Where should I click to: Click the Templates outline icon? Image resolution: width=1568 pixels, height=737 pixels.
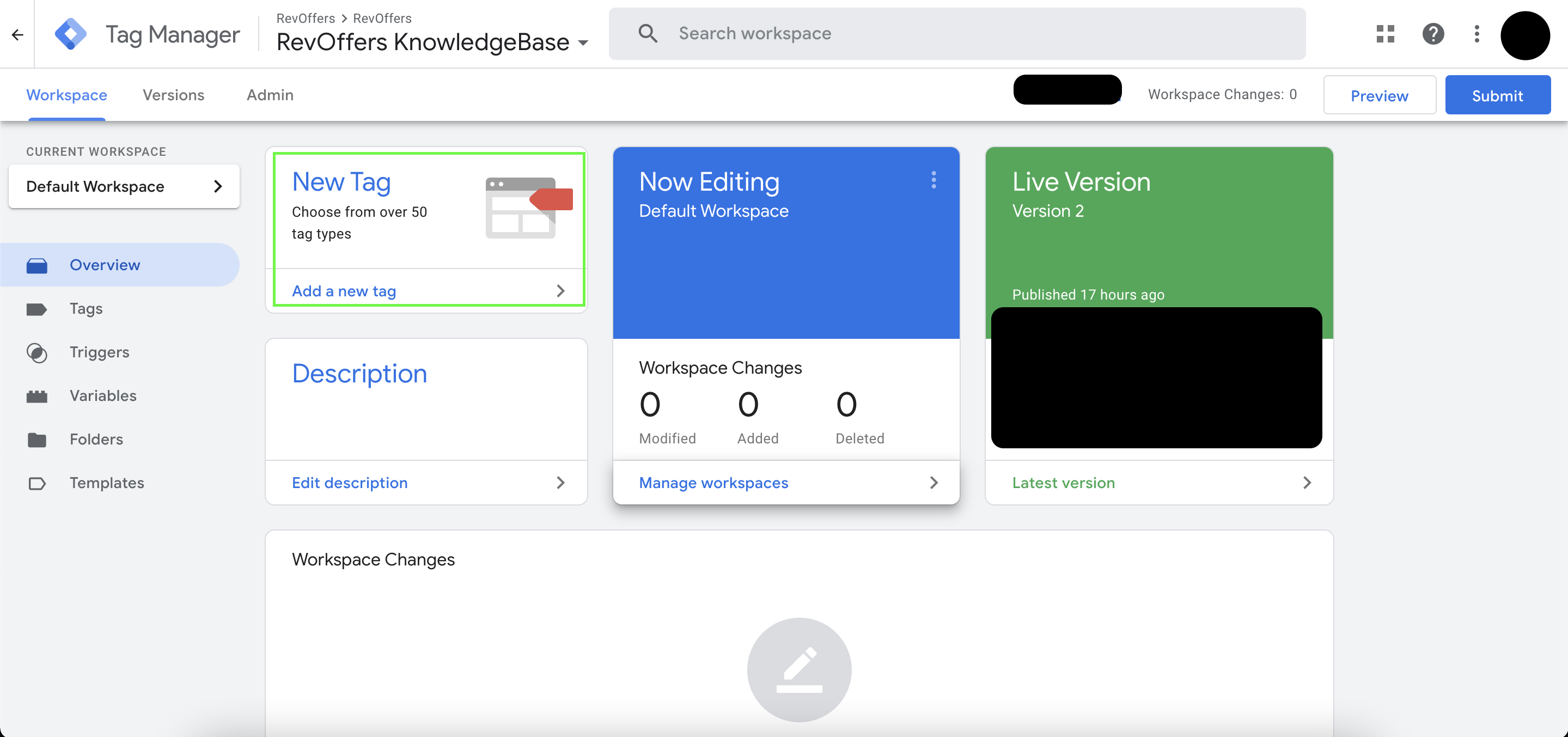[x=36, y=484]
